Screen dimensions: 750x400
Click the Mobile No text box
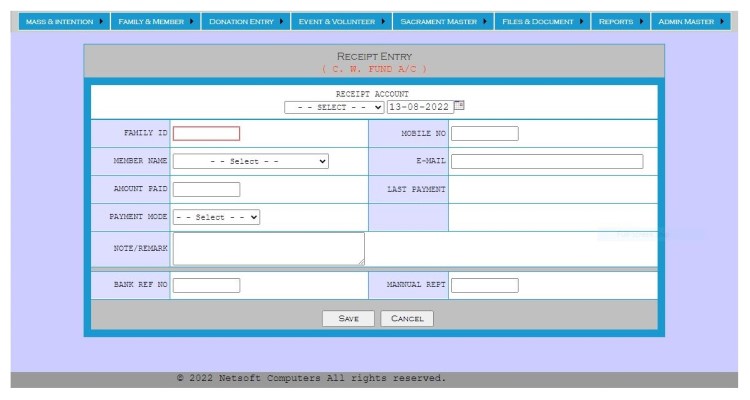point(484,133)
